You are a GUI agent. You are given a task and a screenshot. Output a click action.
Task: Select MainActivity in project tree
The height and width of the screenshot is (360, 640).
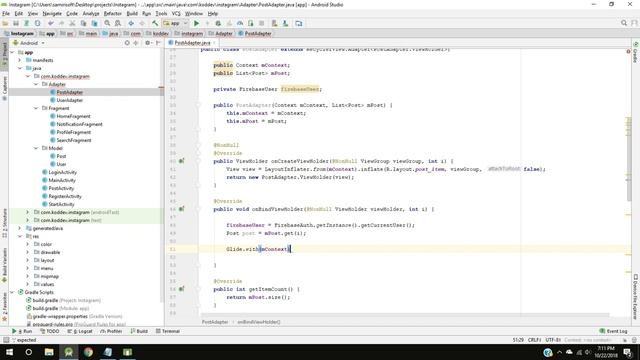(62, 180)
